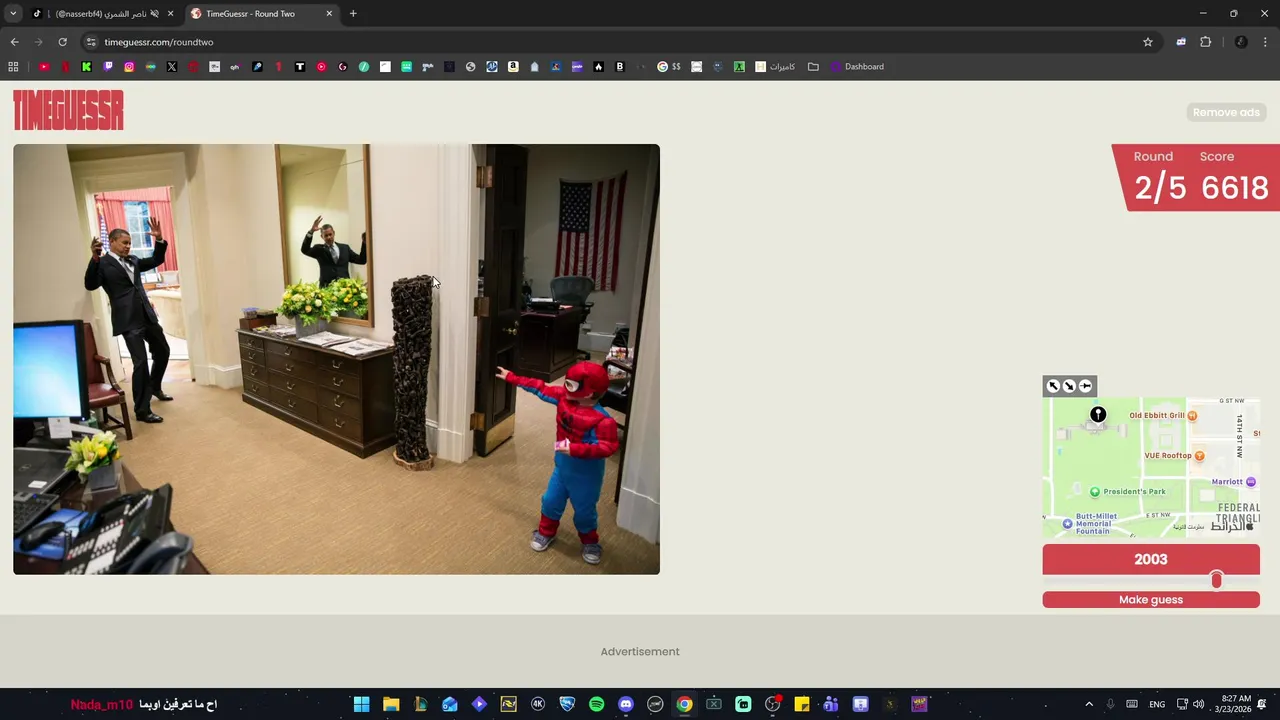Click the Marriott hotel marker

[x=1251, y=482]
